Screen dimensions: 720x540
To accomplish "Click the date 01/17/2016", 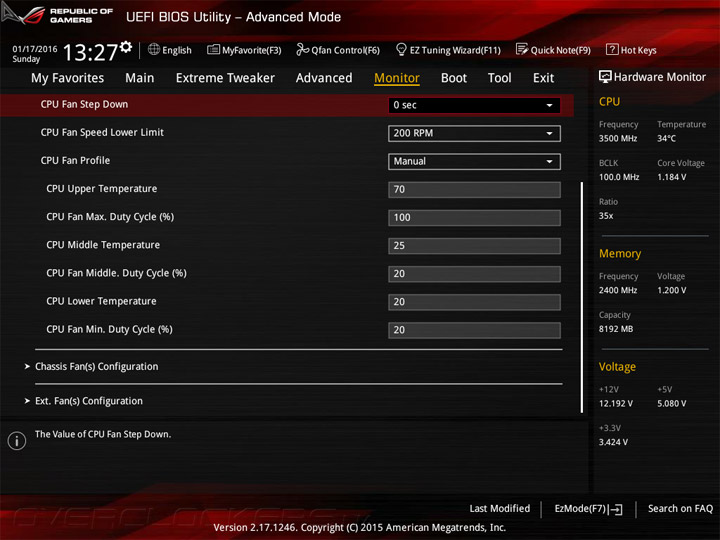I will coord(34,49).
